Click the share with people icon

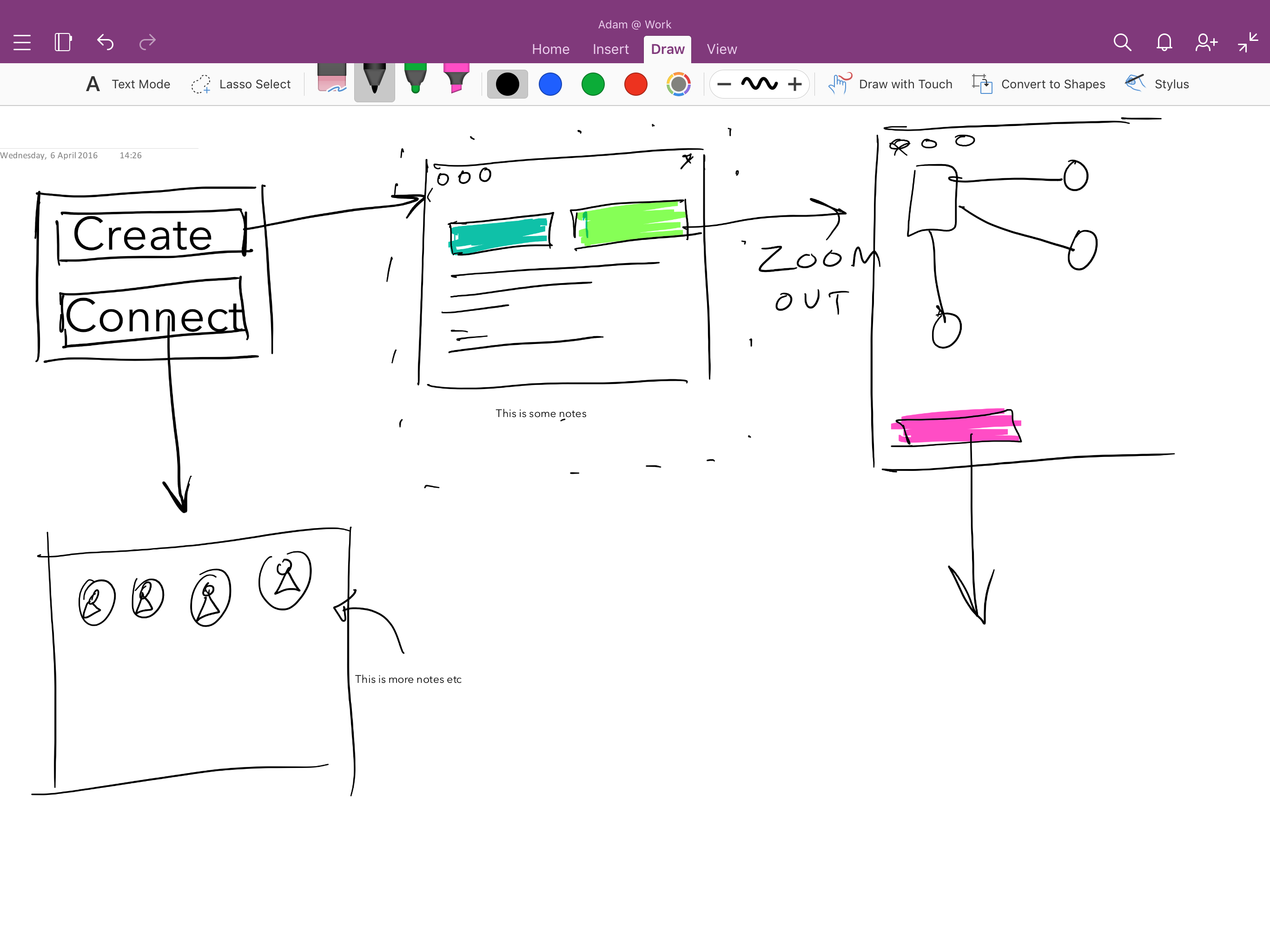tap(1206, 42)
